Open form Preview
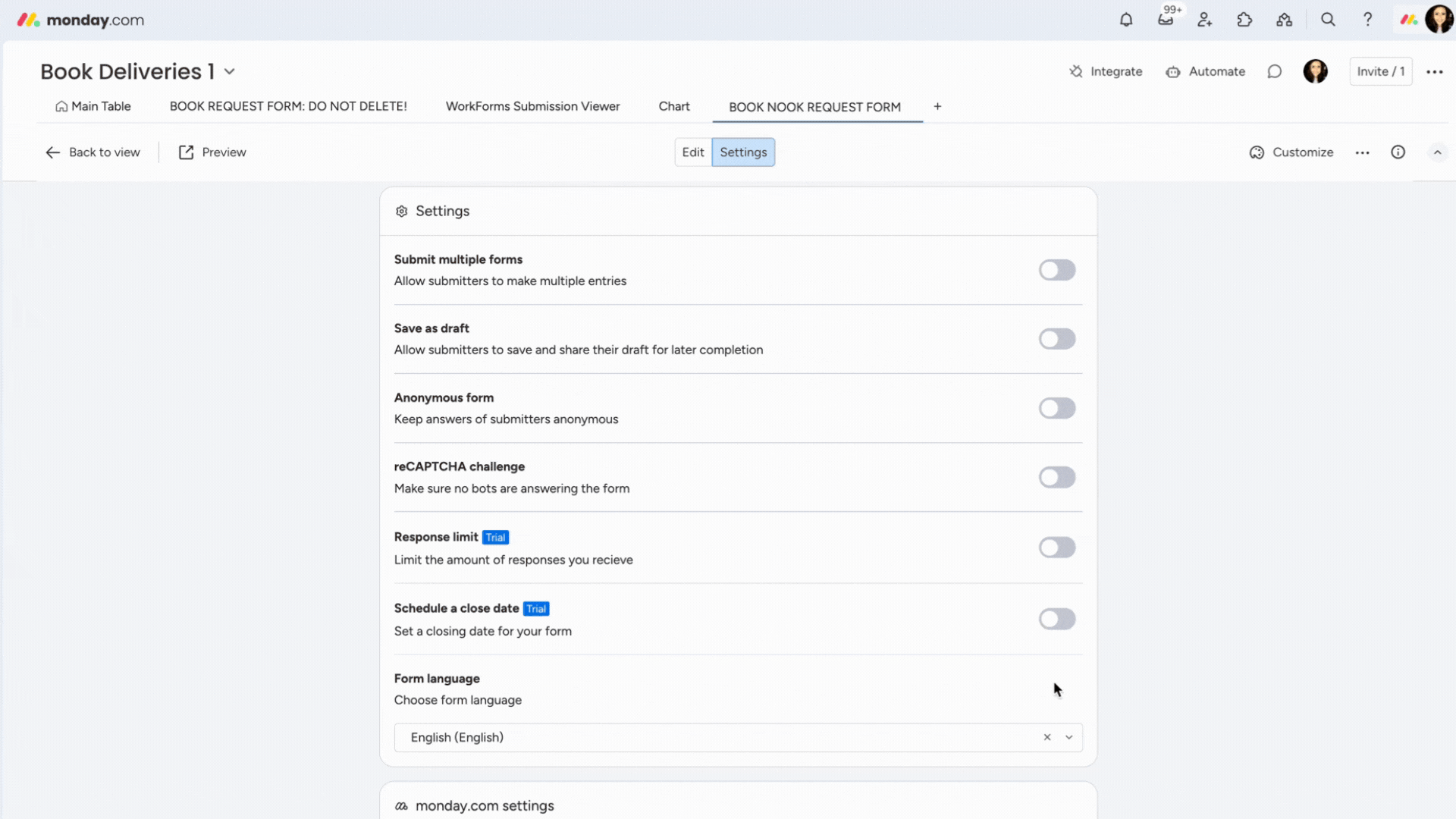The image size is (1456, 819). [x=212, y=152]
